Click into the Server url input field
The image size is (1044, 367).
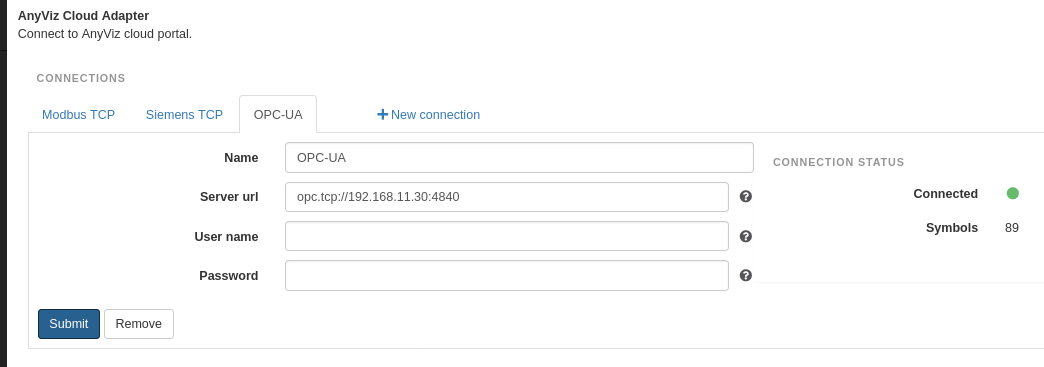[507, 197]
